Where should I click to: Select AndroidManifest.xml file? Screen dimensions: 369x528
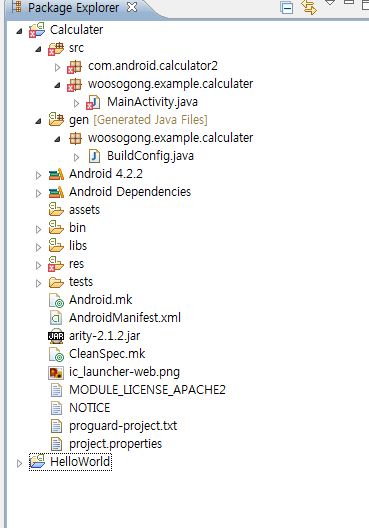[125, 318]
